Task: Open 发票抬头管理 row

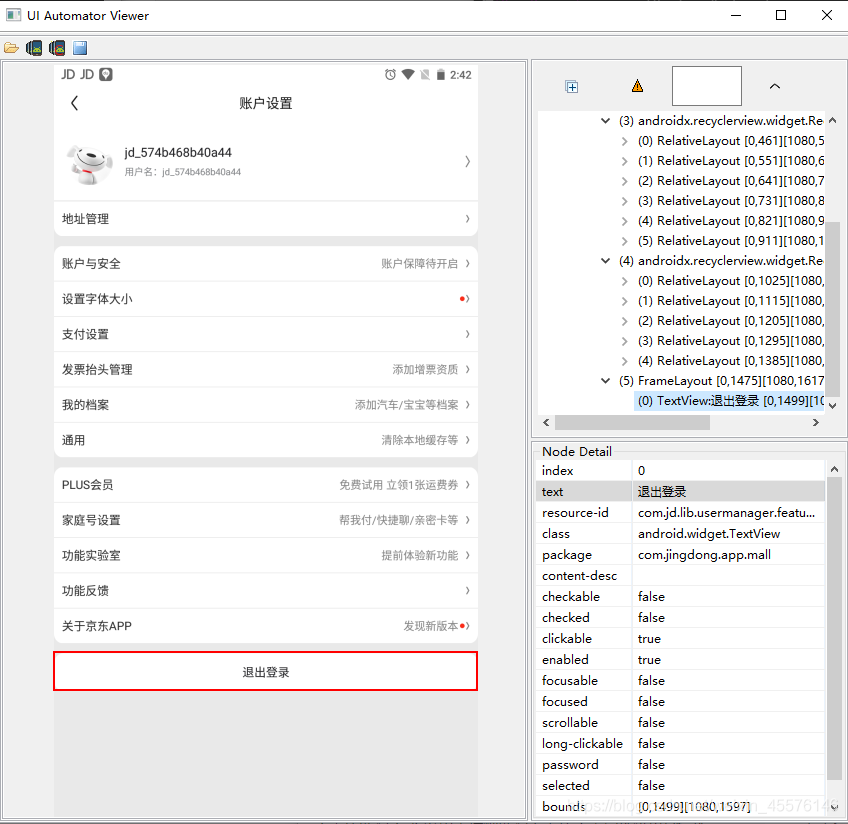Action: pyautogui.click(x=266, y=369)
